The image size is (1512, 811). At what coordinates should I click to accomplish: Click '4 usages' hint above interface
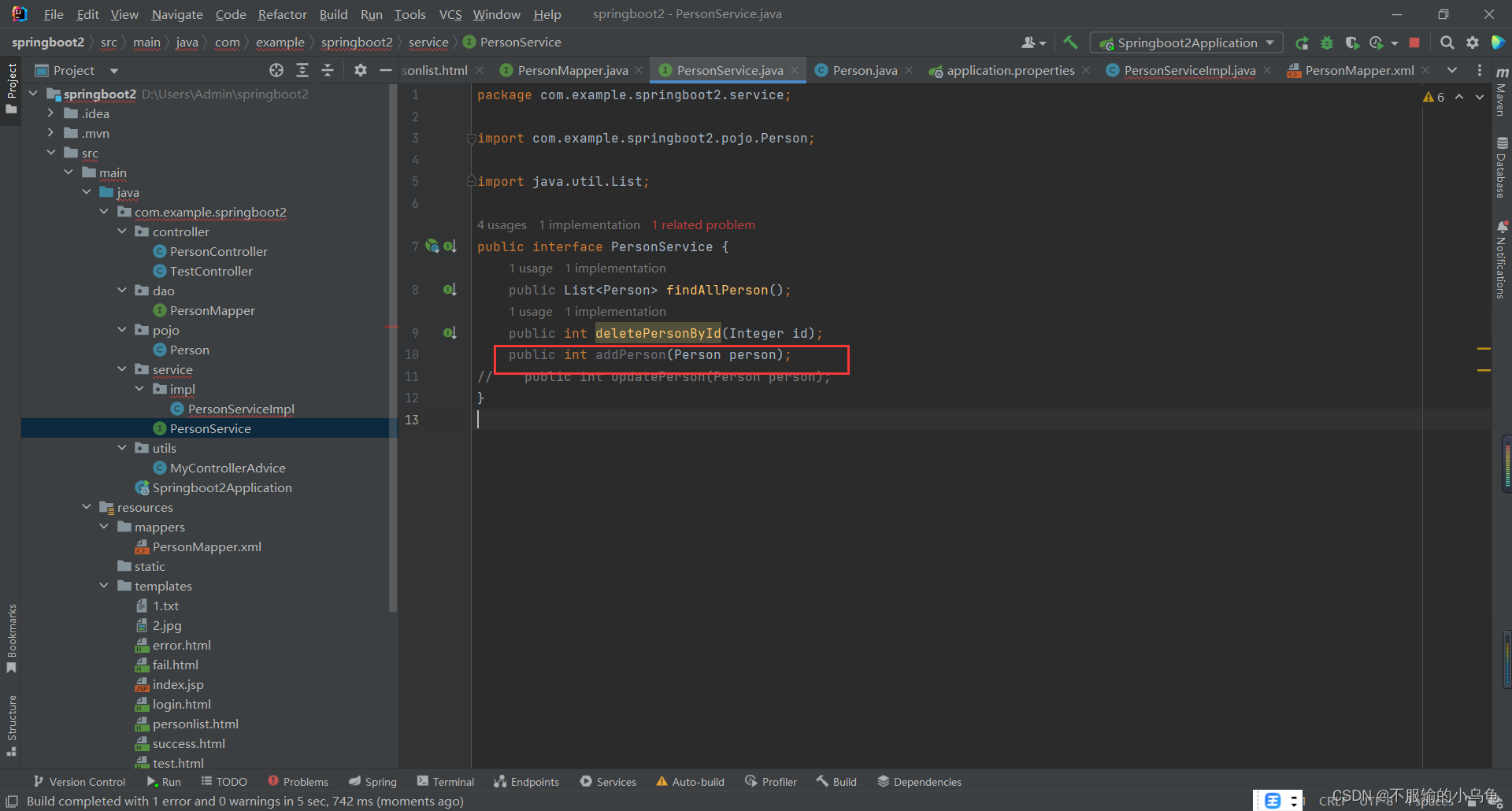coord(502,225)
